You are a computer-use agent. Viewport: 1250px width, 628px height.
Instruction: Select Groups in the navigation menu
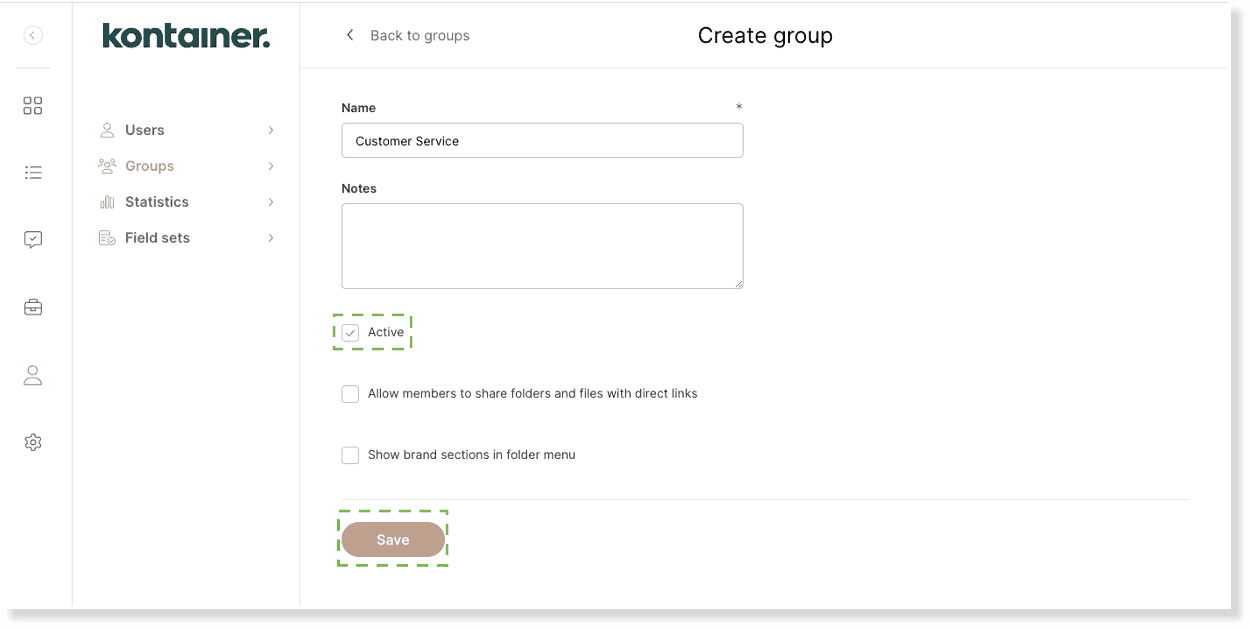(149, 166)
